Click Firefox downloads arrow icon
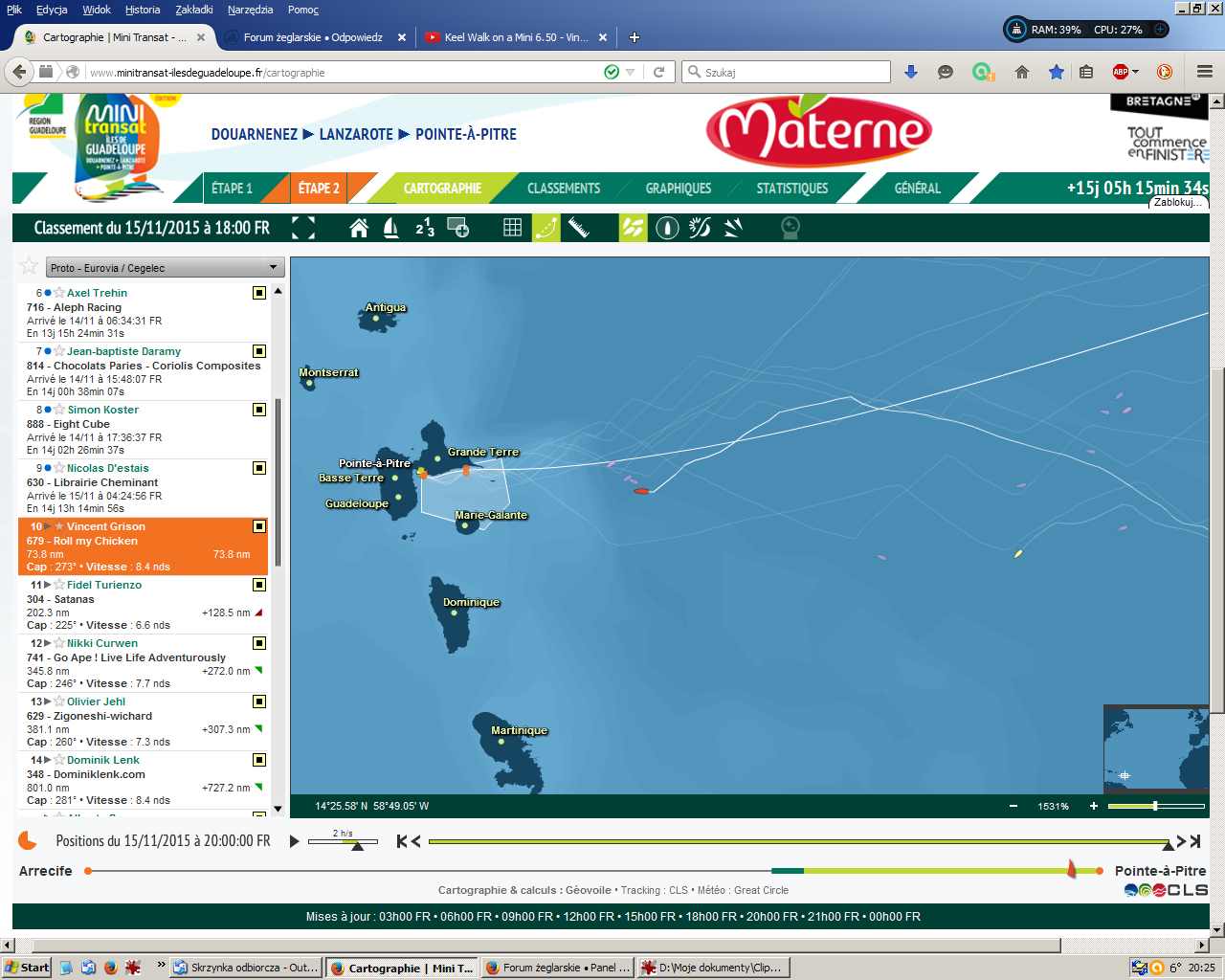This screenshot has width=1225, height=980. 911,72
